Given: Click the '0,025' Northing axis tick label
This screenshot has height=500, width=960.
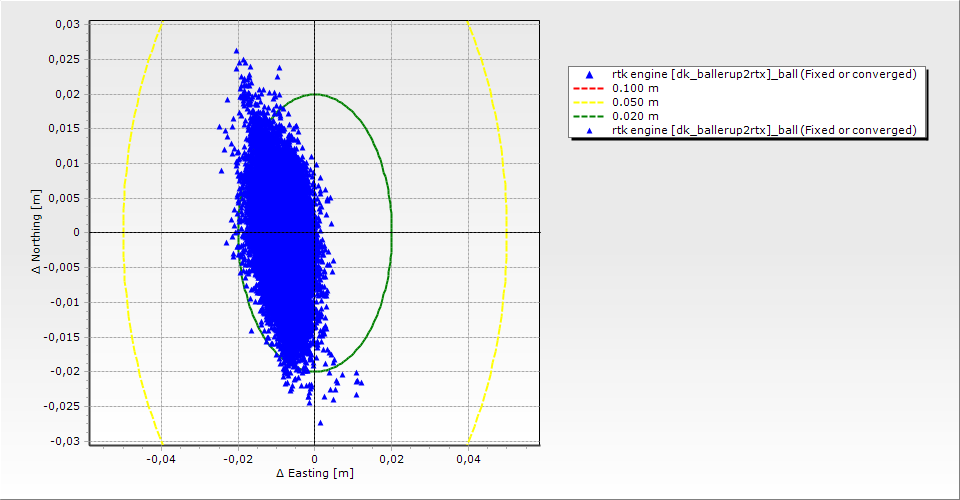Looking at the screenshot, I should click(64, 59).
